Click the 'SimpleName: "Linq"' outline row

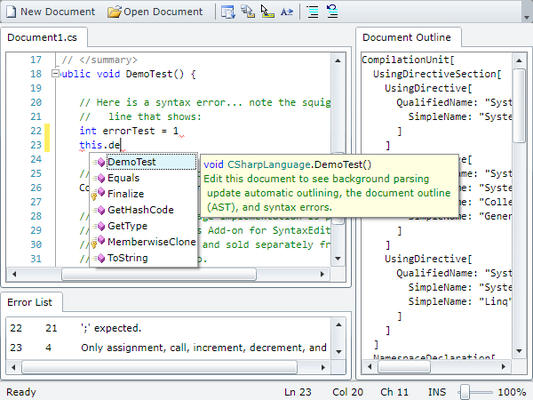(459, 301)
